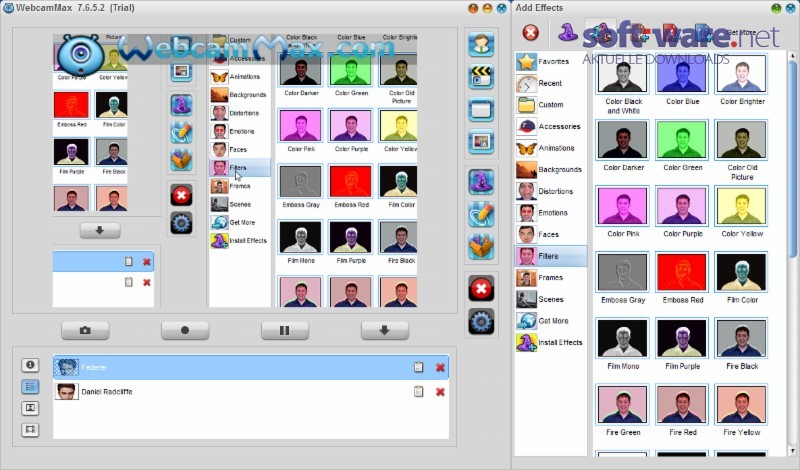This screenshot has height=470, width=800.
Task: Apply the Fire Yellow filter
Action: (742, 404)
